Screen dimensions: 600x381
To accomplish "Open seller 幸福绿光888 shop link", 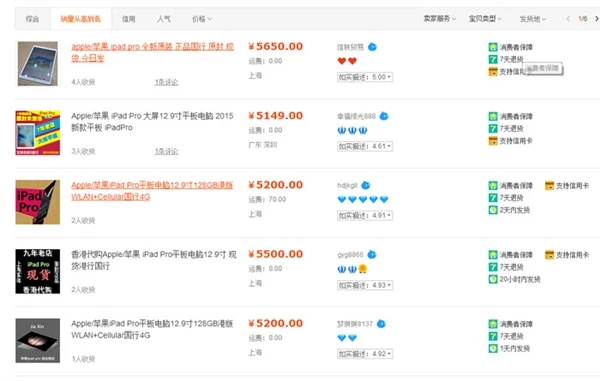I will tap(356, 116).
